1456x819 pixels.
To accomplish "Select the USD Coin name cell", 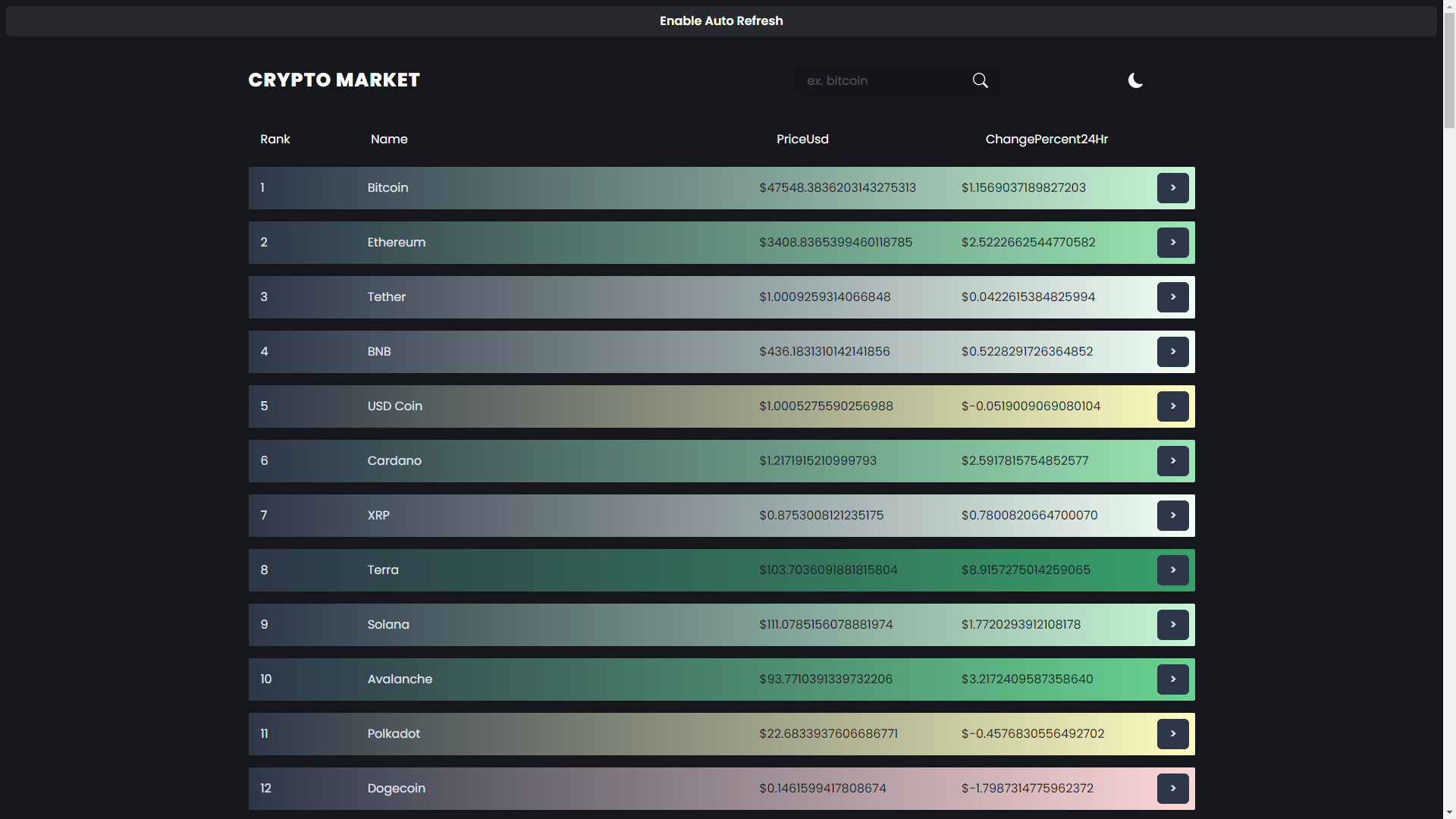I will [x=395, y=406].
